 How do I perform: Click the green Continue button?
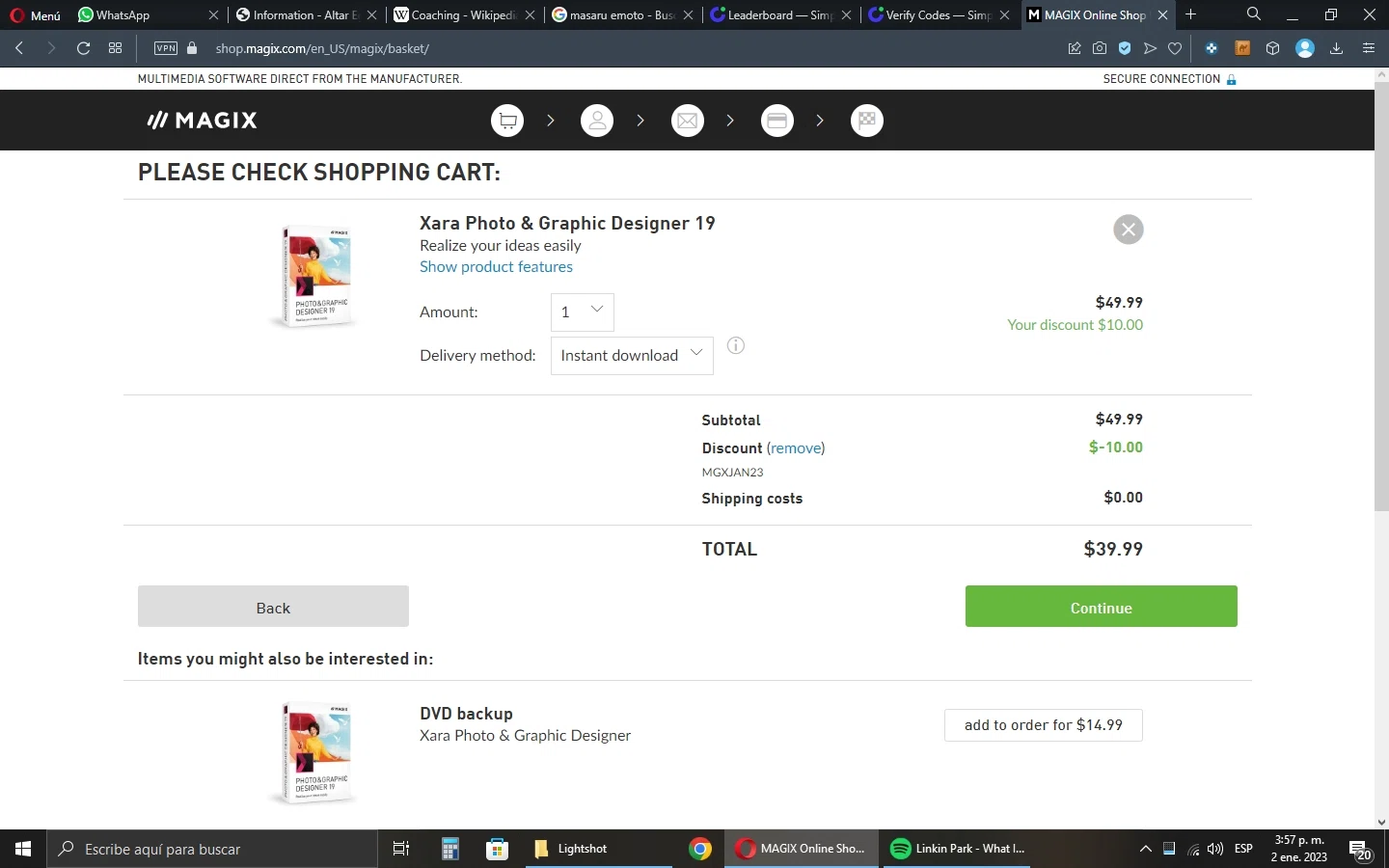click(x=1101, y=607)
